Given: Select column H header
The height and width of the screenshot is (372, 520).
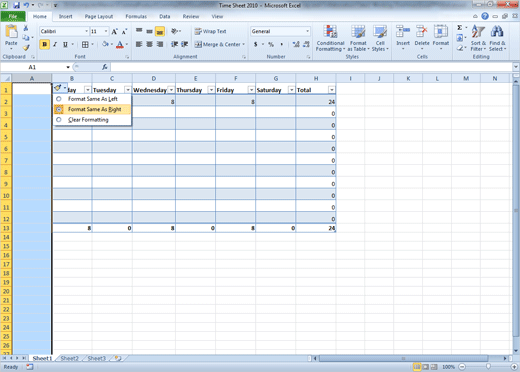Looking at the screenshot, I should [x=316, y=78].
